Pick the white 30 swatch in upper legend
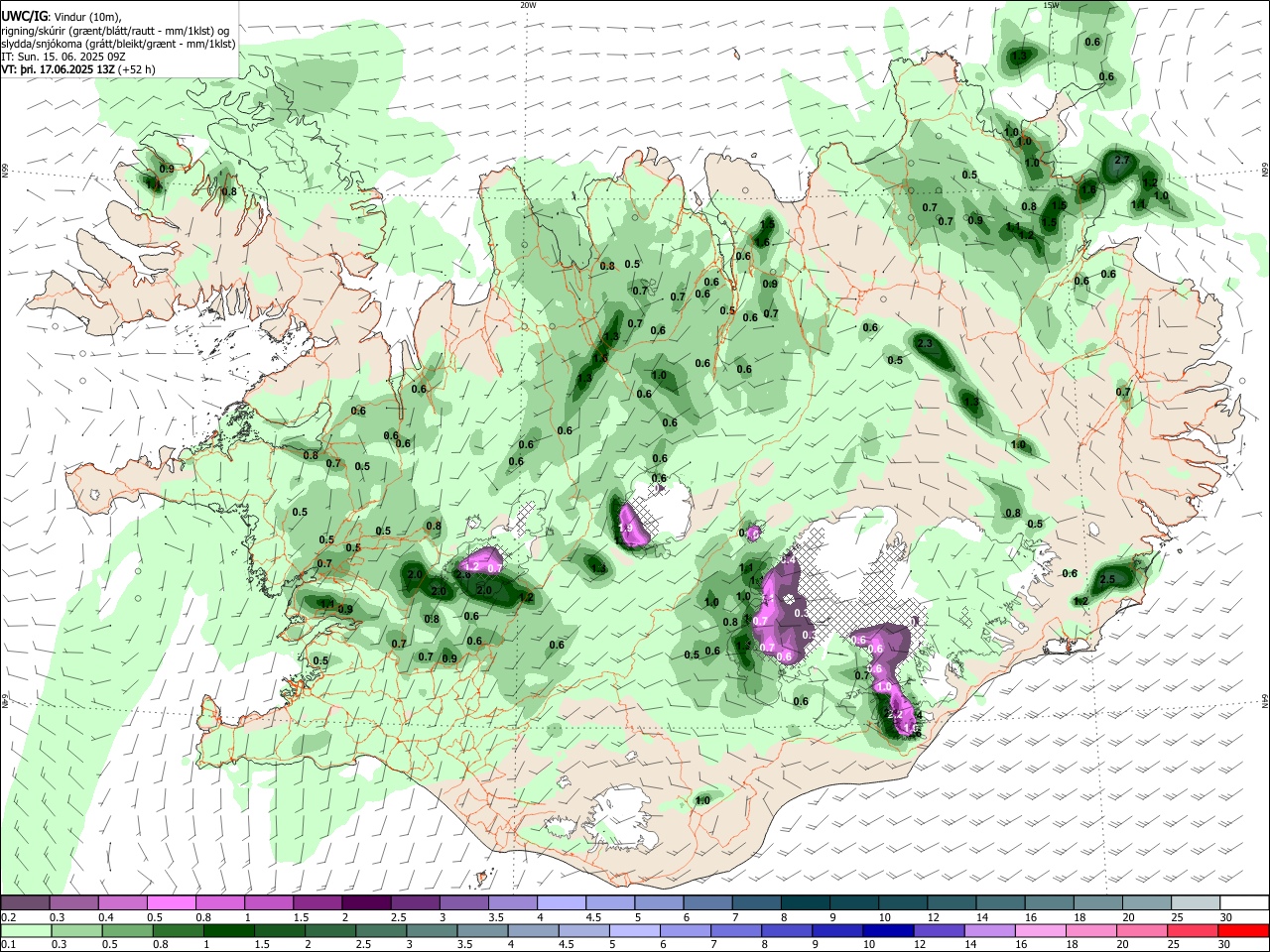1270x952 pixels. point(1245,902)
